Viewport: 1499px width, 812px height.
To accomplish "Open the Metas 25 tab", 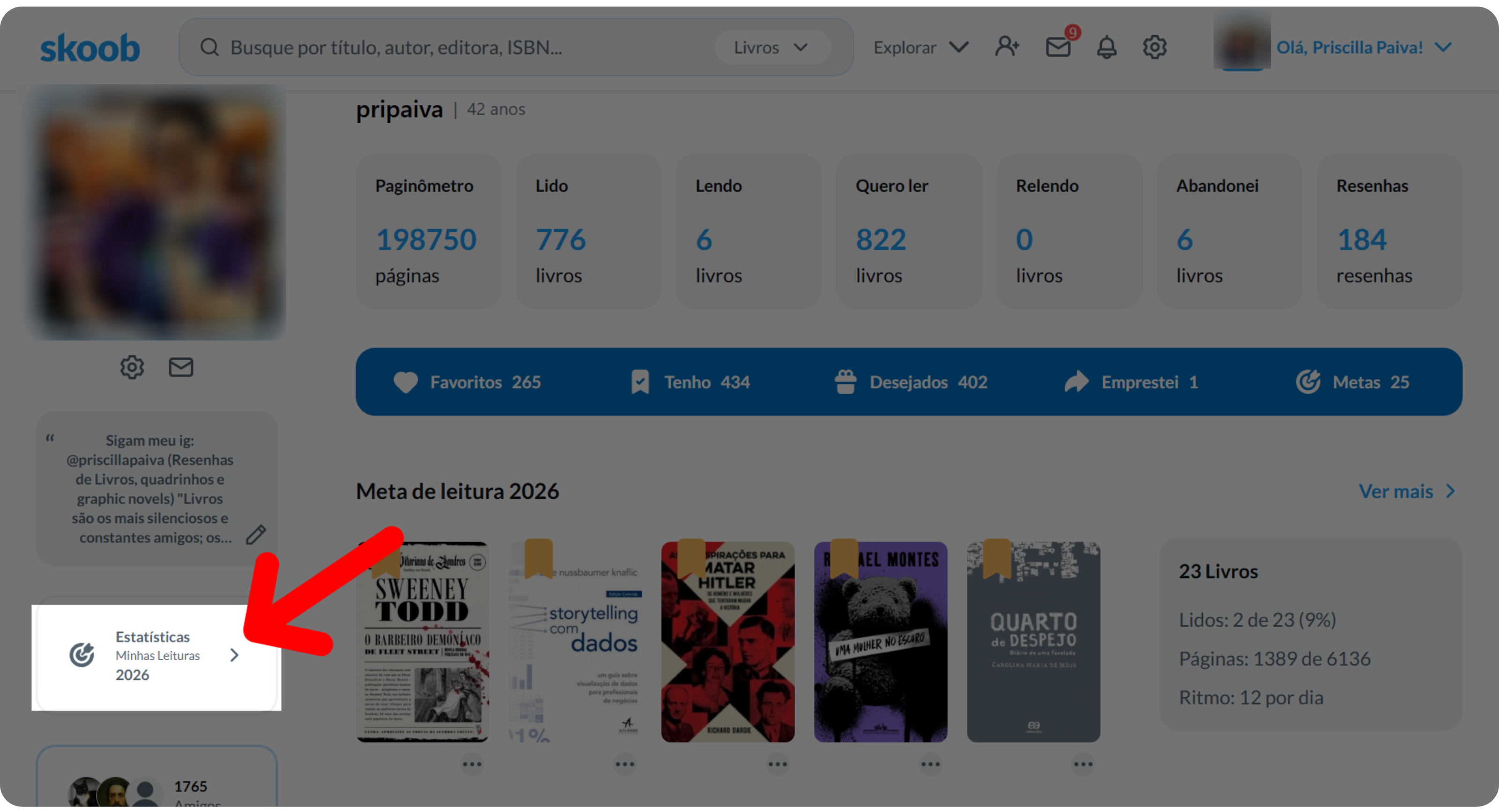I will tap(1353, 382).
